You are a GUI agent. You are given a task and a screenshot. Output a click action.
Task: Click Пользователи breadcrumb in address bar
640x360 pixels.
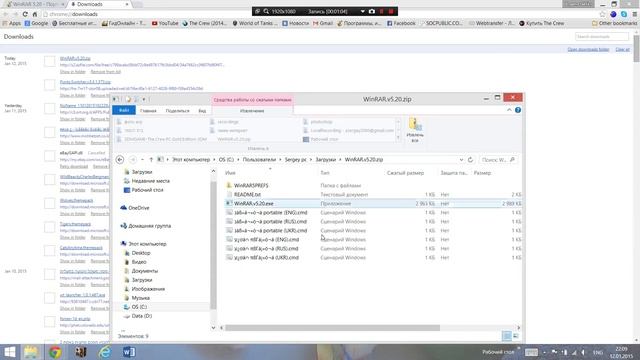click(x=259, y=160)
